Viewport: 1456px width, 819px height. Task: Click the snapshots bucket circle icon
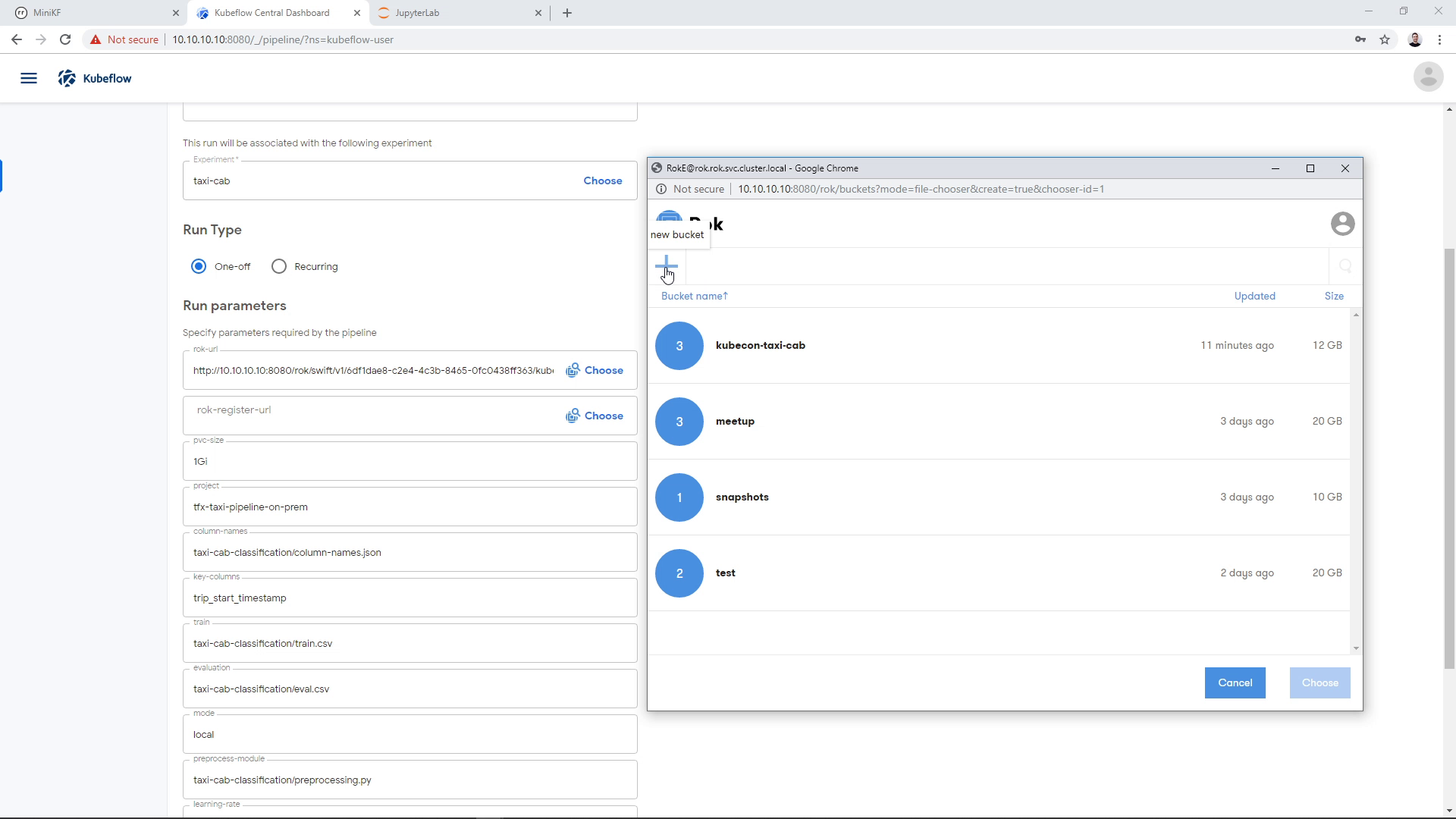tap(679, 497)
